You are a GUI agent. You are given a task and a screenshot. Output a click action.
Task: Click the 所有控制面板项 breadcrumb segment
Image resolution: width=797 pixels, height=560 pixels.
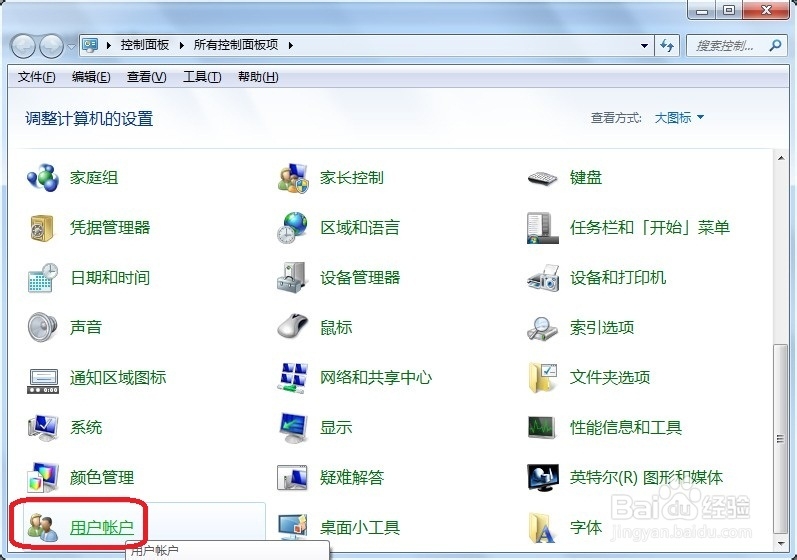(x=236, y=45)
